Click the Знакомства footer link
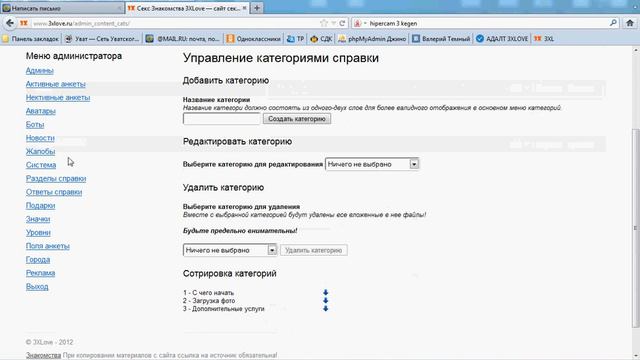The image size is (640, 360). point(43,356)
